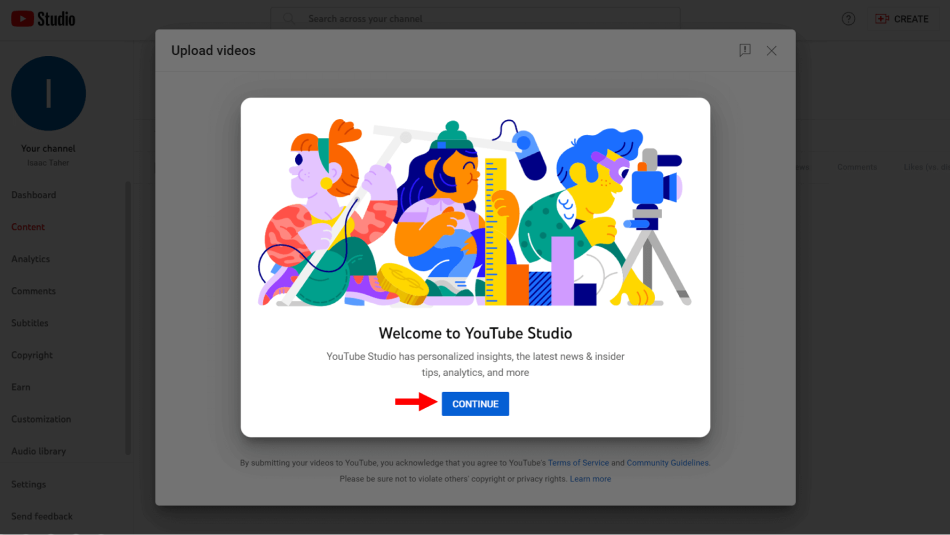Click the Learn more link
The width and height of the screenshot is (950, 535).
pos(590,479)
